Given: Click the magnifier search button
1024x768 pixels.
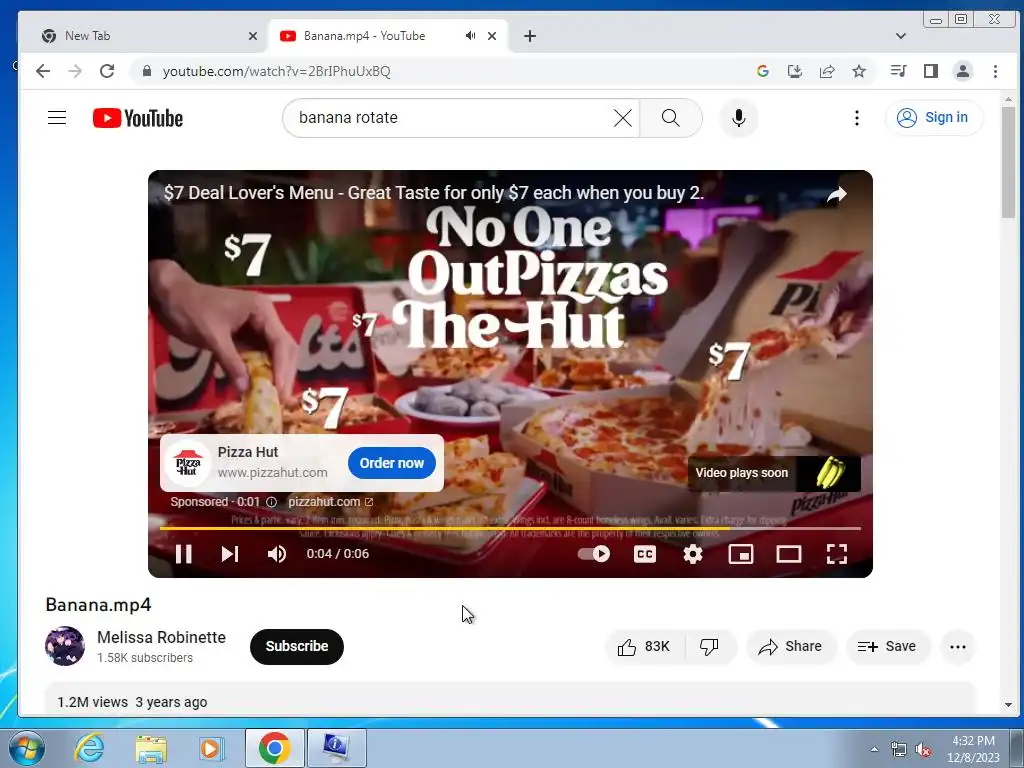Looking at the screenshot, I should pyautogui.click(x=671, y=118).
